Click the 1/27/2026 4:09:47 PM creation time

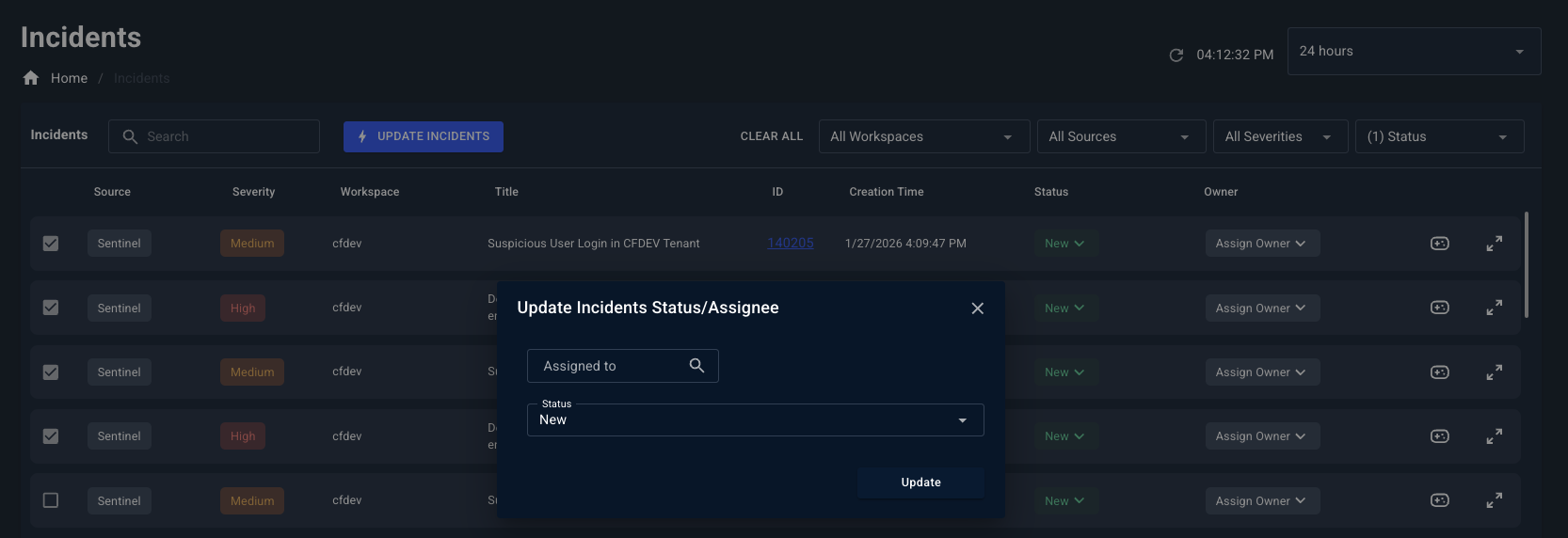(x=905, y=244)
